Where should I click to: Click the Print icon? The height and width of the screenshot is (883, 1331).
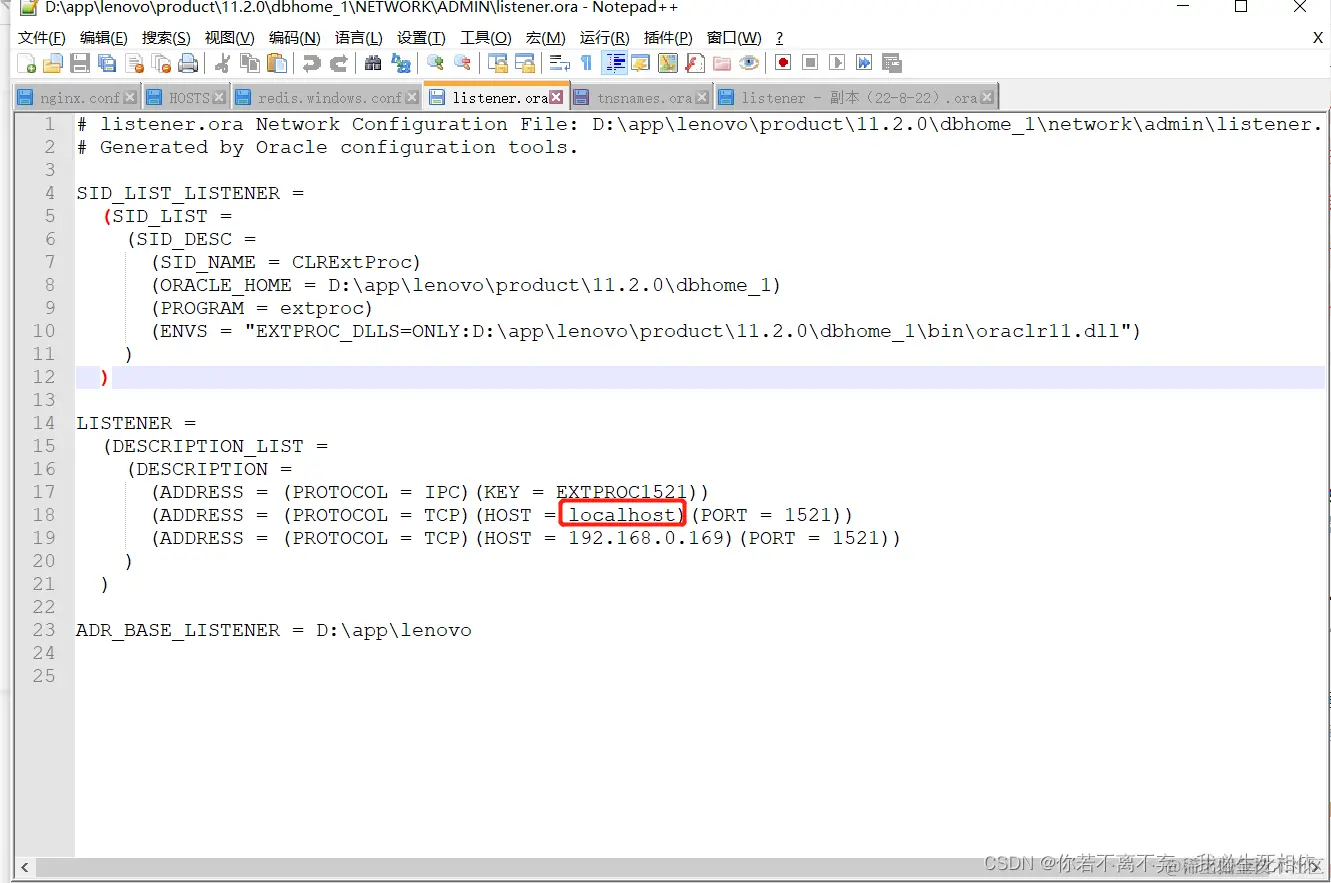188,63
